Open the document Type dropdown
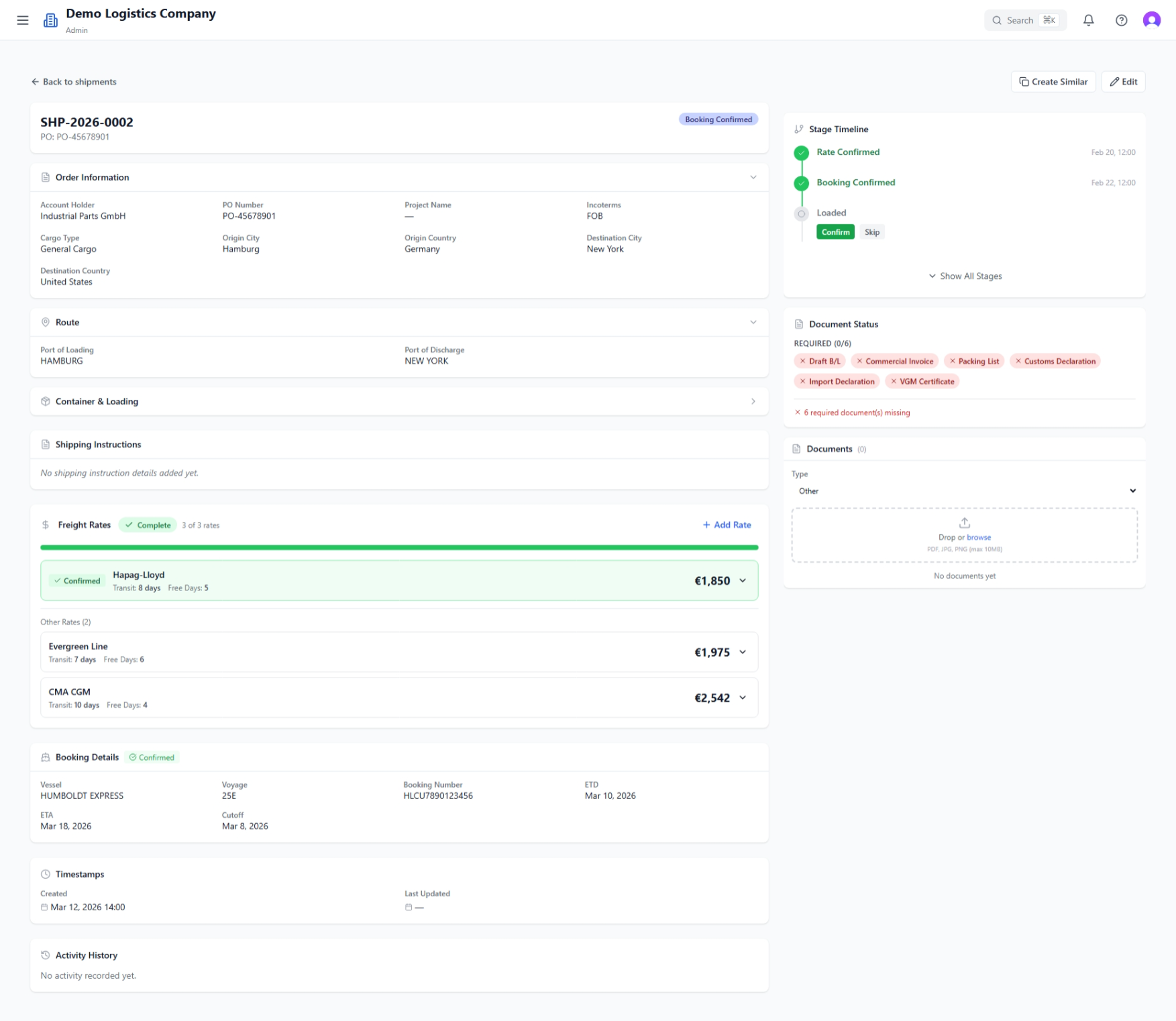The height and width of the screenshot is (1021, 1176). point(964,491)
